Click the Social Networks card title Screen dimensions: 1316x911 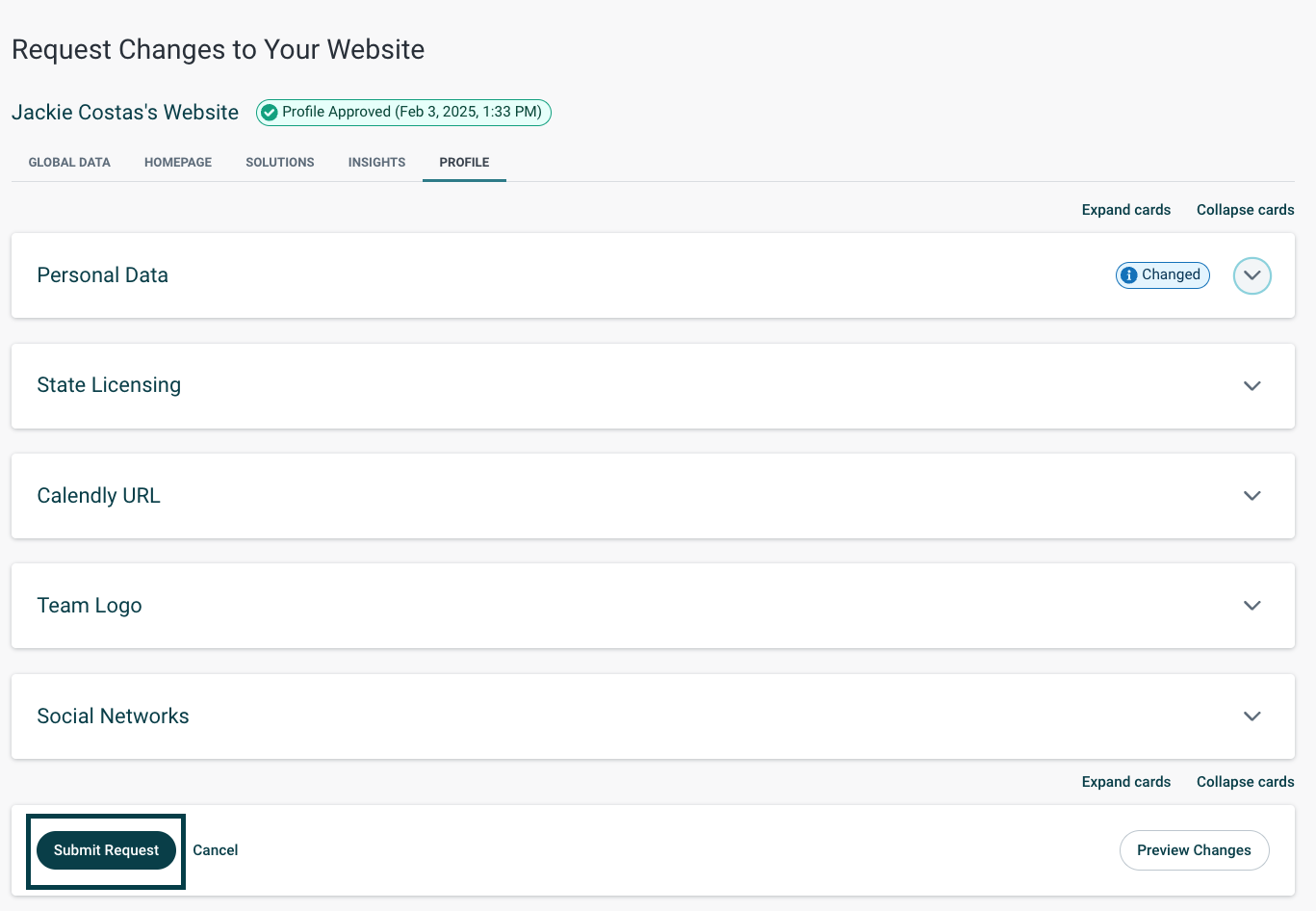click(x=113, y=716)
